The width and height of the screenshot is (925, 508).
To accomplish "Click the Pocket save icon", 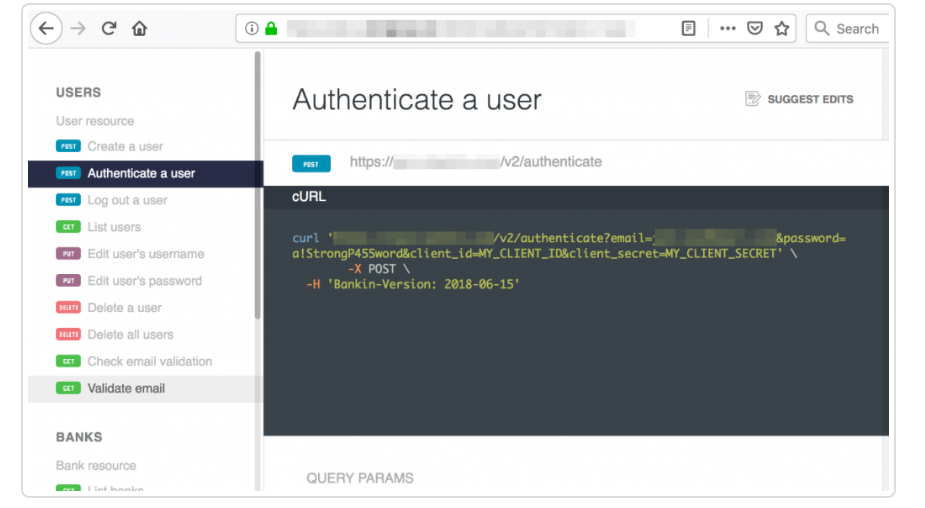I will pyautogui.click(x=755, y=29).
